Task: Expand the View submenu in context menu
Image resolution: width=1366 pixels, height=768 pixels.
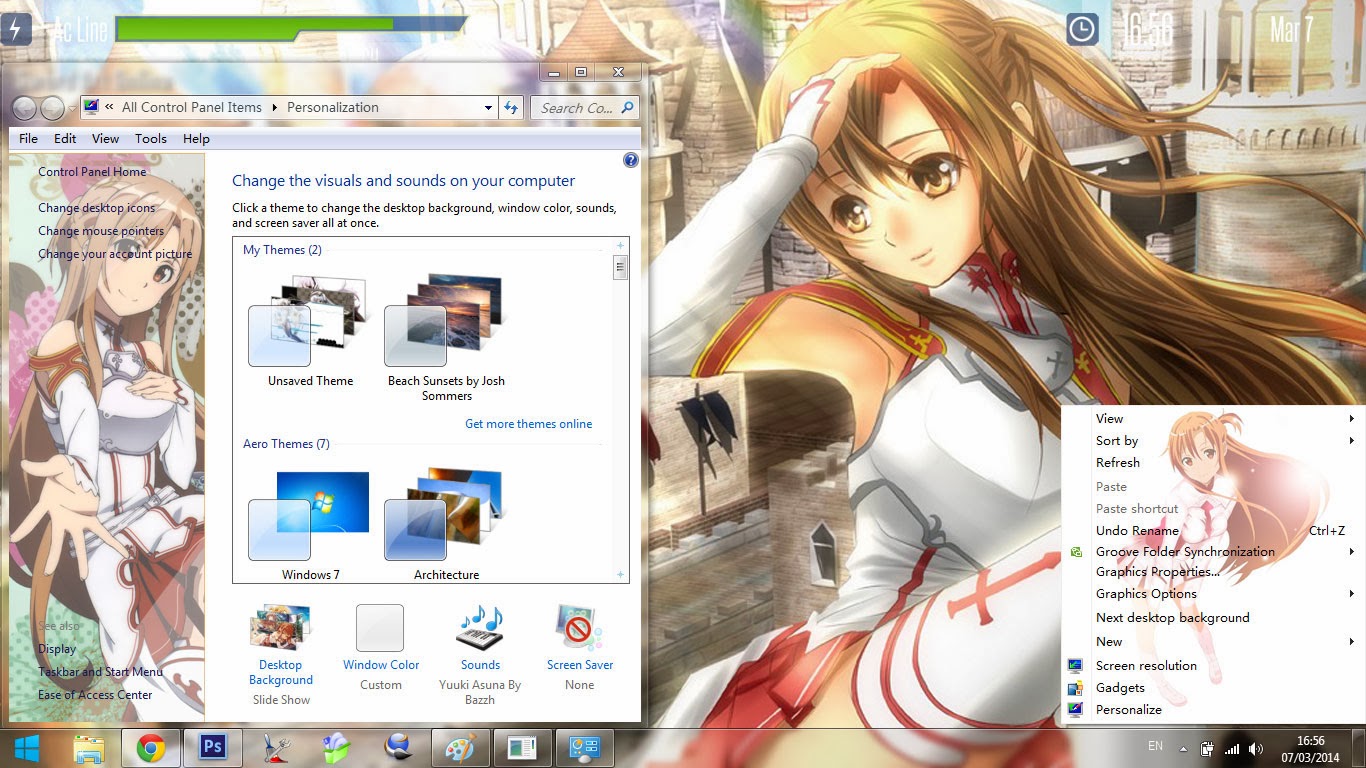Action: [1351, 419]
